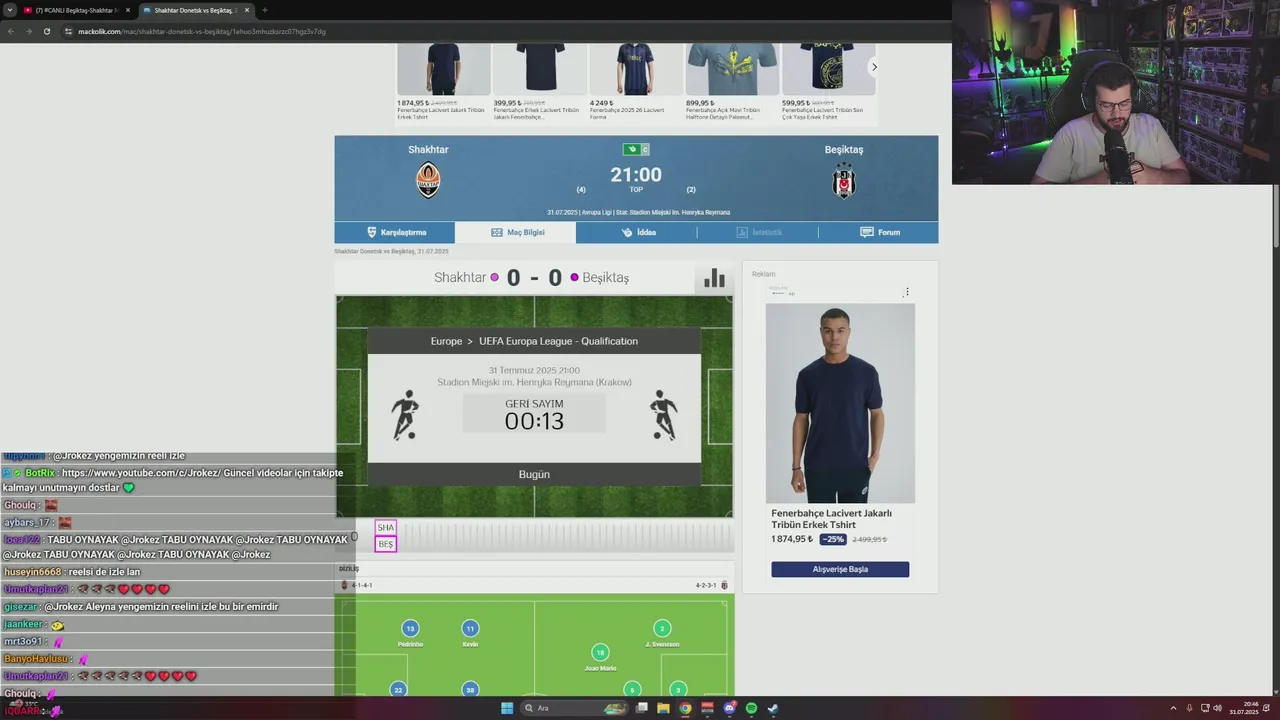This screenshot has height=720, width=1280.
Task: Open the 599,95 ₺ product thumbnail
Action: [x=828, y=69]
